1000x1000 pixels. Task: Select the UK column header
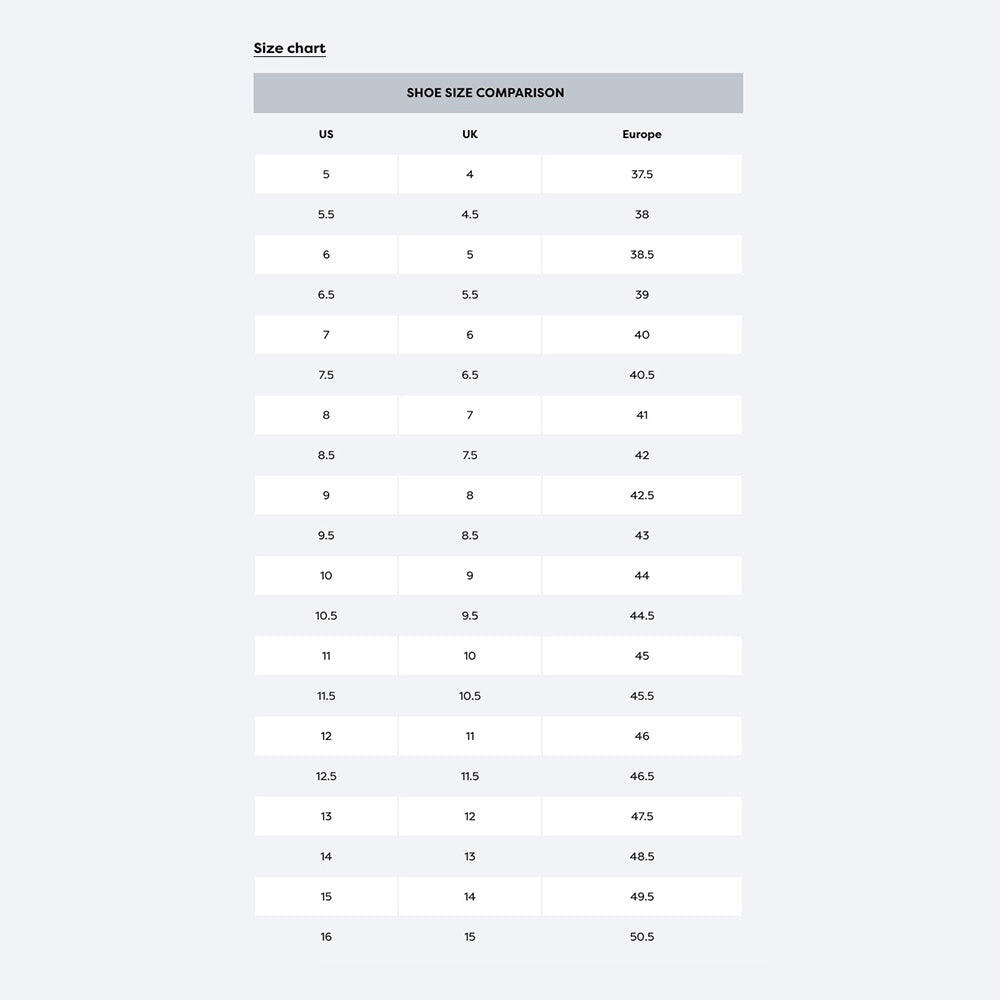tap(470, 134)
